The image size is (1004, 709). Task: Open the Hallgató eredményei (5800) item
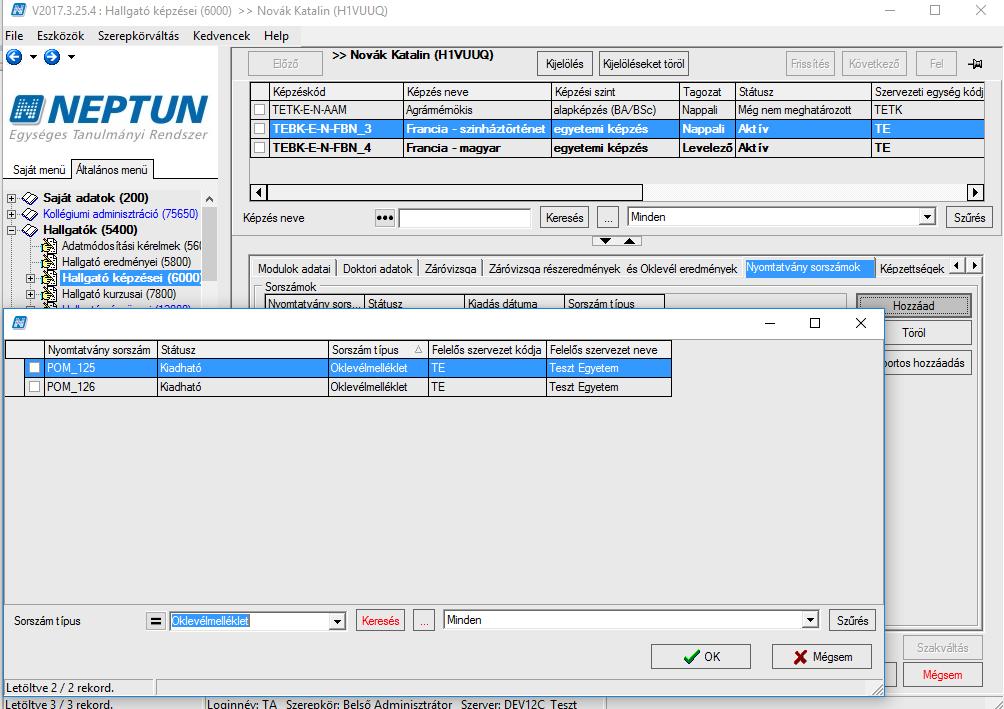[126, 262]
